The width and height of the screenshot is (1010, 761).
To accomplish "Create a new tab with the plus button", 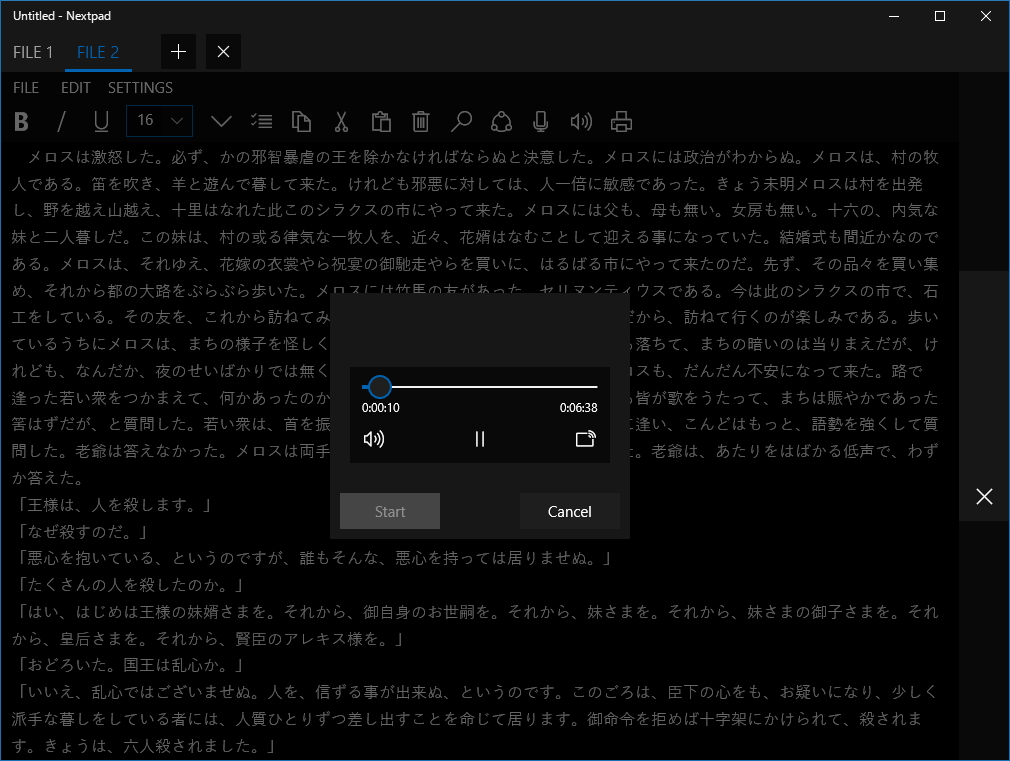I will tap(178, 51).
